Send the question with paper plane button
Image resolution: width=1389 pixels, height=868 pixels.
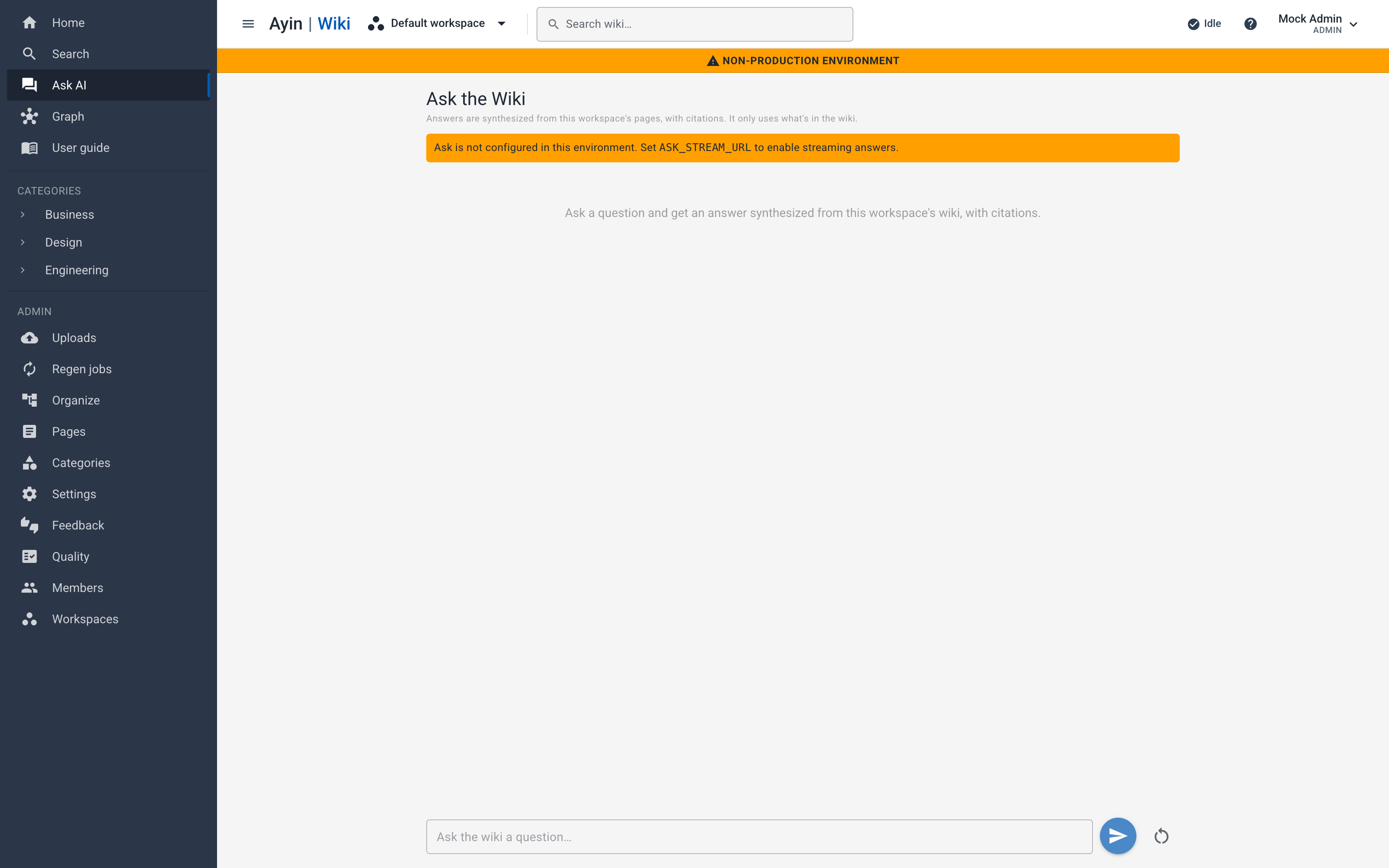(1118, 836)
